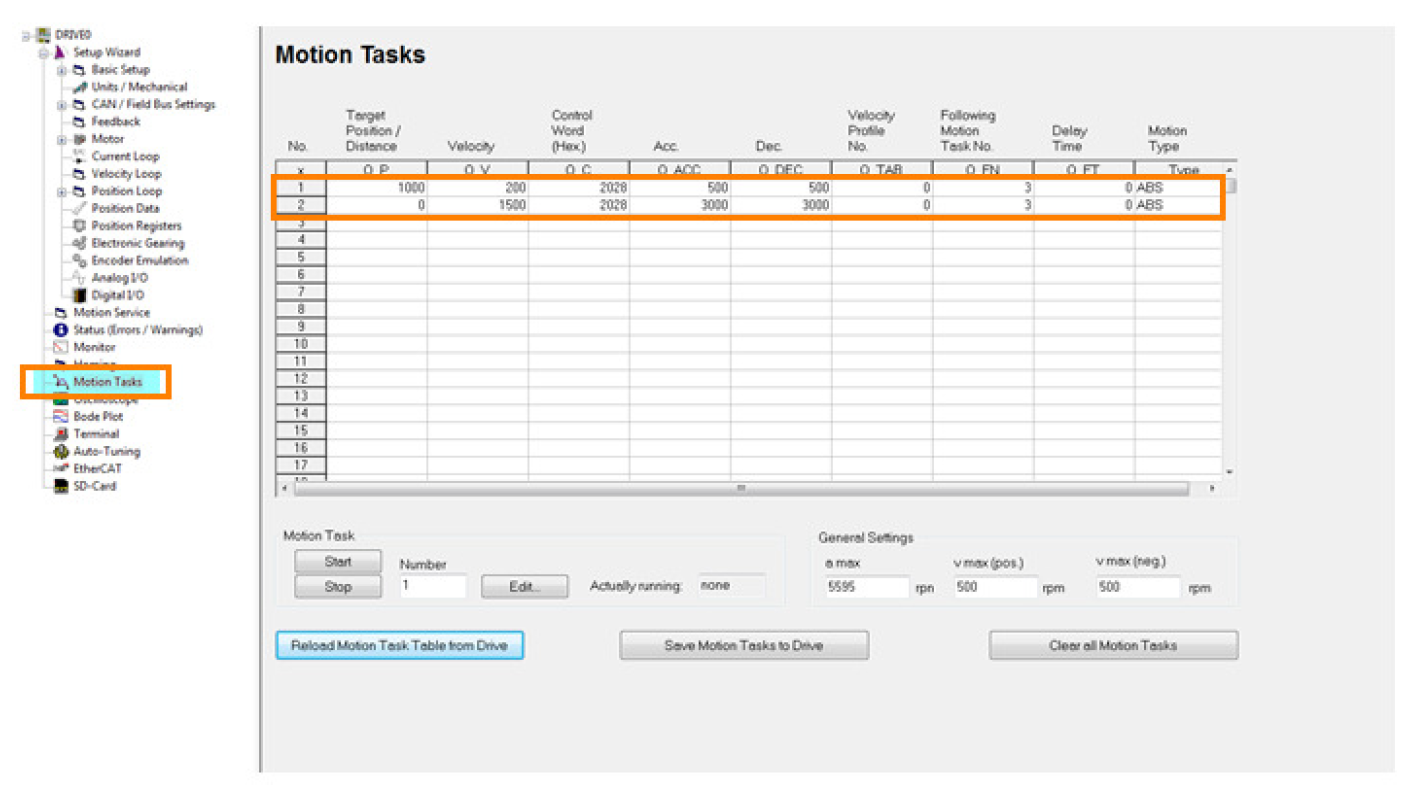Screen dimensions: 1411x789
Task: Click the Digital I/O icon
Action: (79, 295)
